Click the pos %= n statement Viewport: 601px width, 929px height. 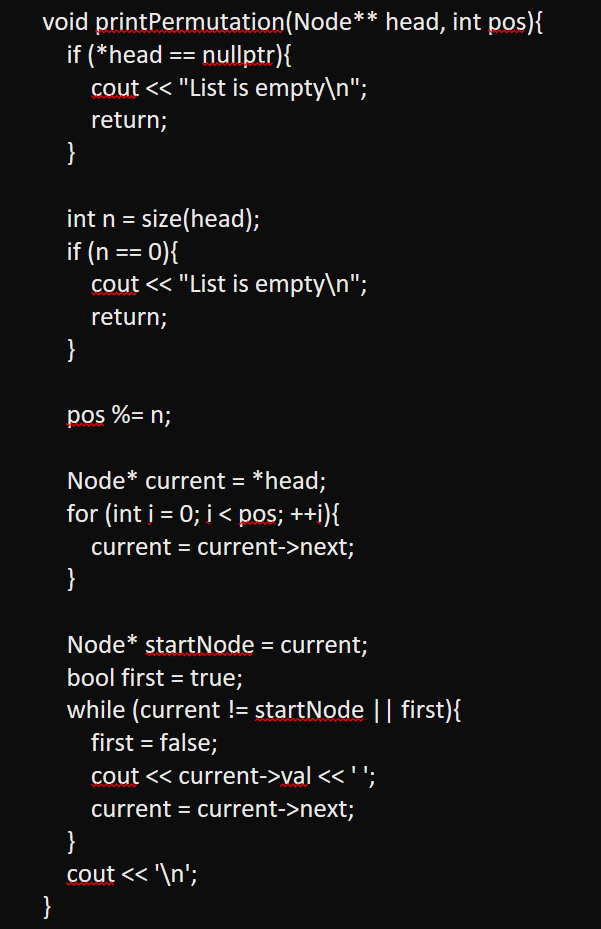(119, 416)
